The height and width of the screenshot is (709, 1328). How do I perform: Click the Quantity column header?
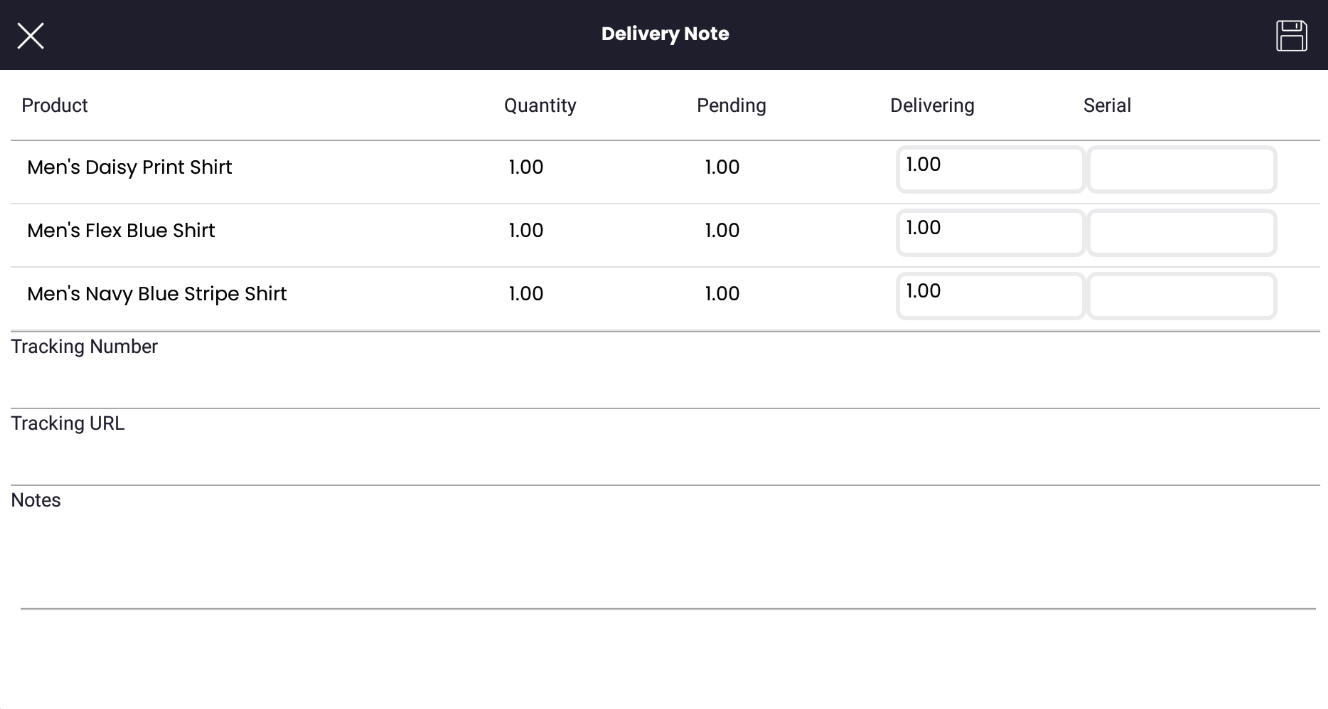pyautogui.click(x=540, y=105)
